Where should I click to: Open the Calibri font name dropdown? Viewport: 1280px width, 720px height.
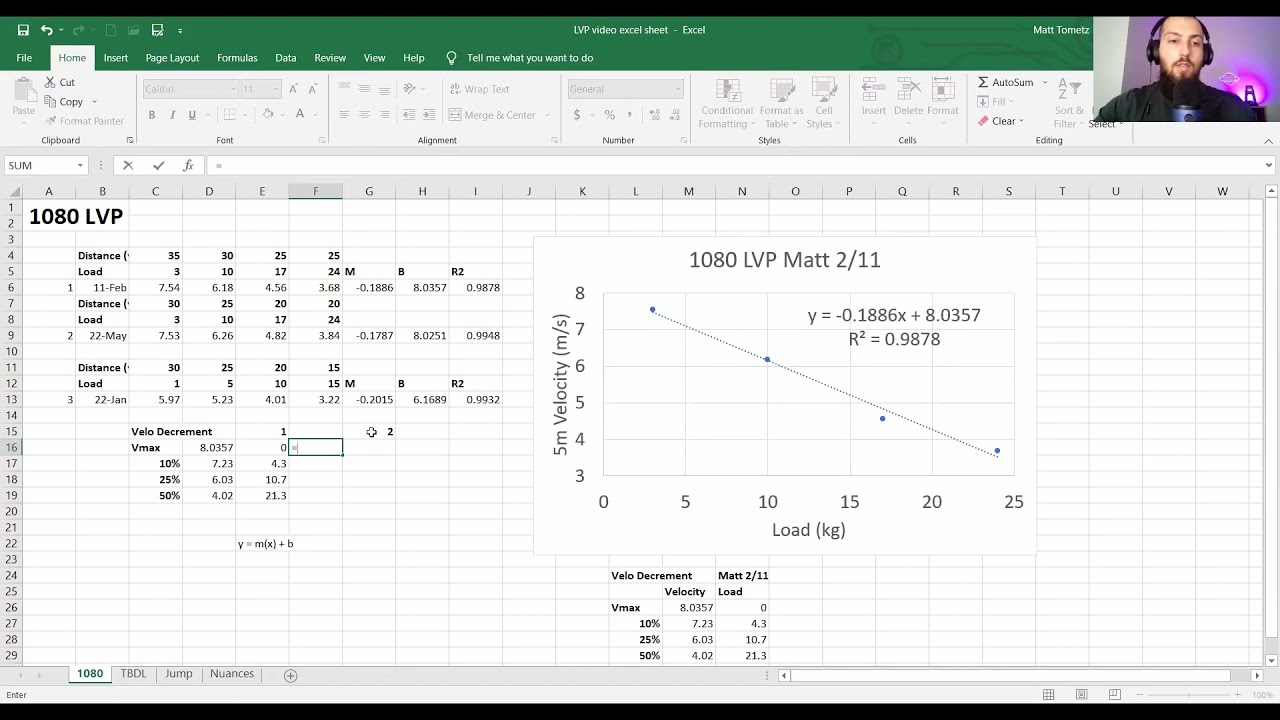pos(231,89)
